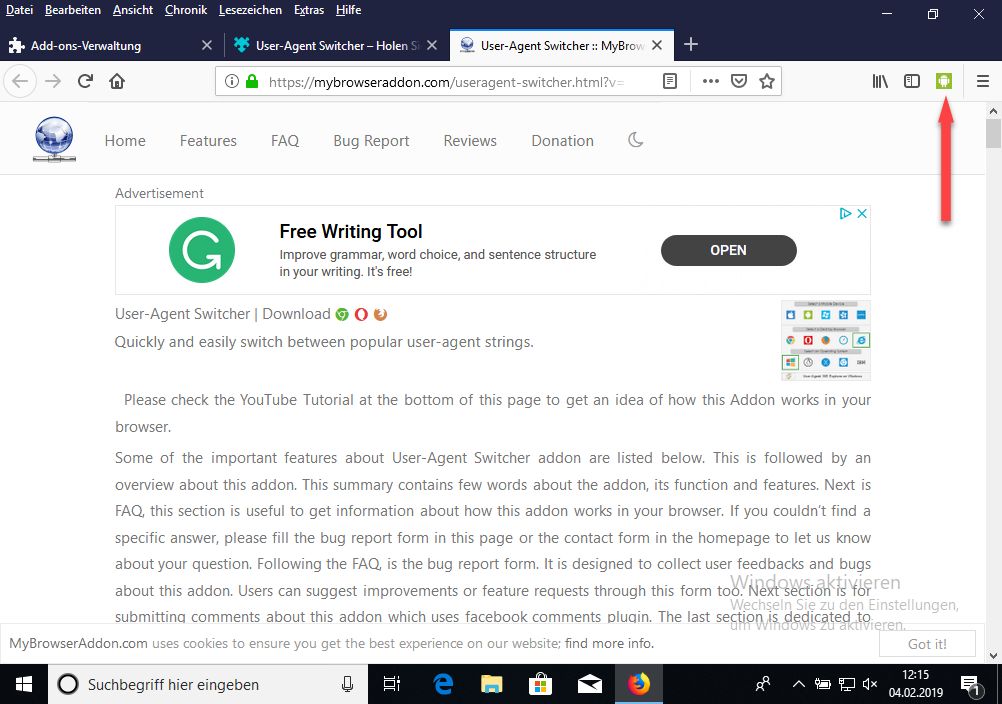1002x704 pixels.
Task: Accept cookies with Got it! button
Action: click(x=927, y=643)
